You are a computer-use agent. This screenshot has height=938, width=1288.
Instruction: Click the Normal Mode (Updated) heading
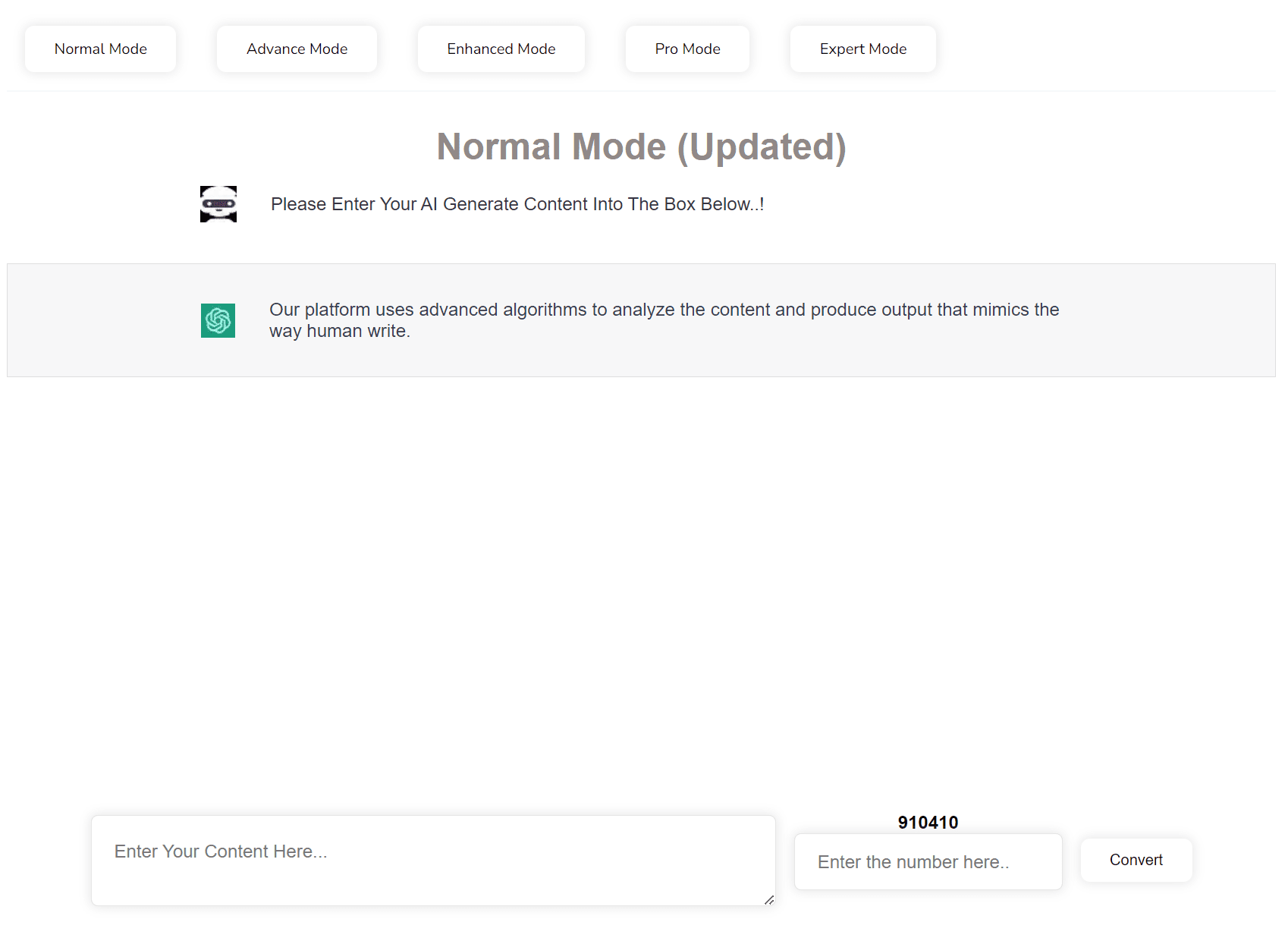[641, 146]
